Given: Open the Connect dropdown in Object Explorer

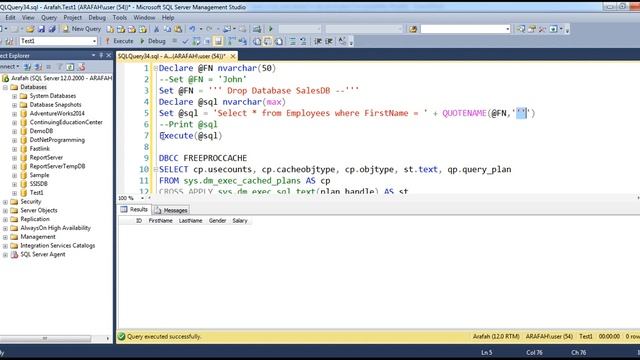Looking at the screenshot, I should (x=9, y=67).
